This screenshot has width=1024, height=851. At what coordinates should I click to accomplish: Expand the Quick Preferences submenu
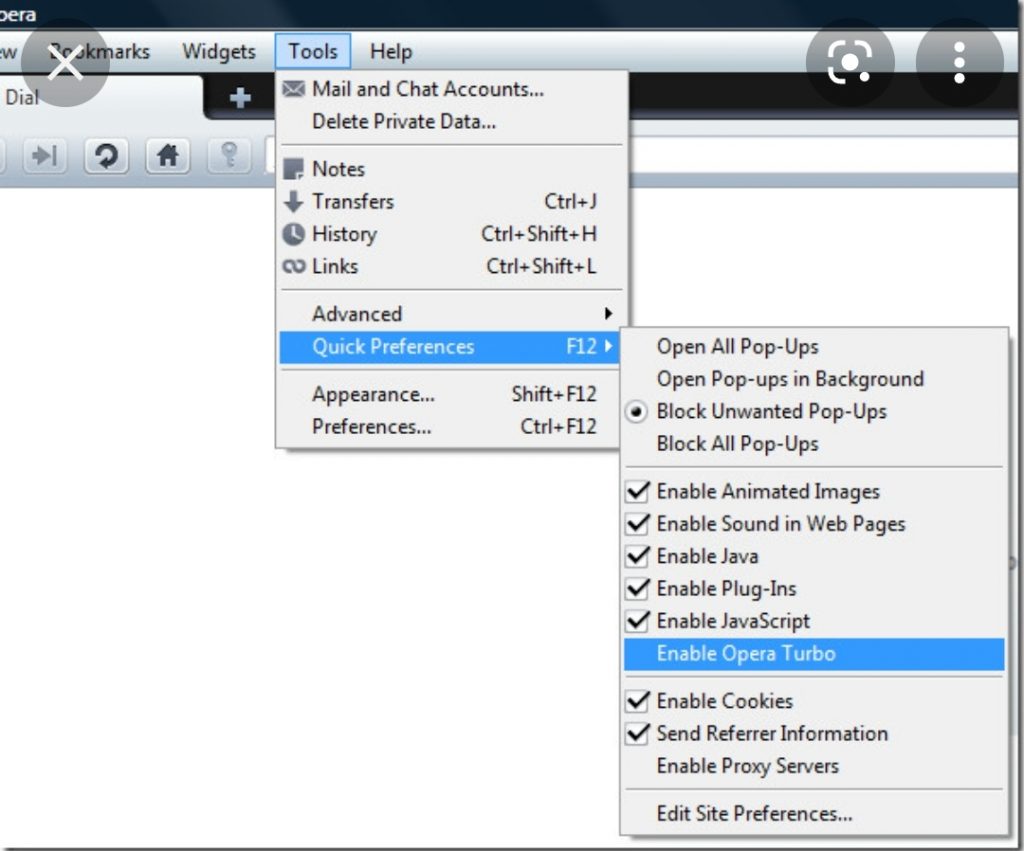pyautogui.click(x=449, y=347)
